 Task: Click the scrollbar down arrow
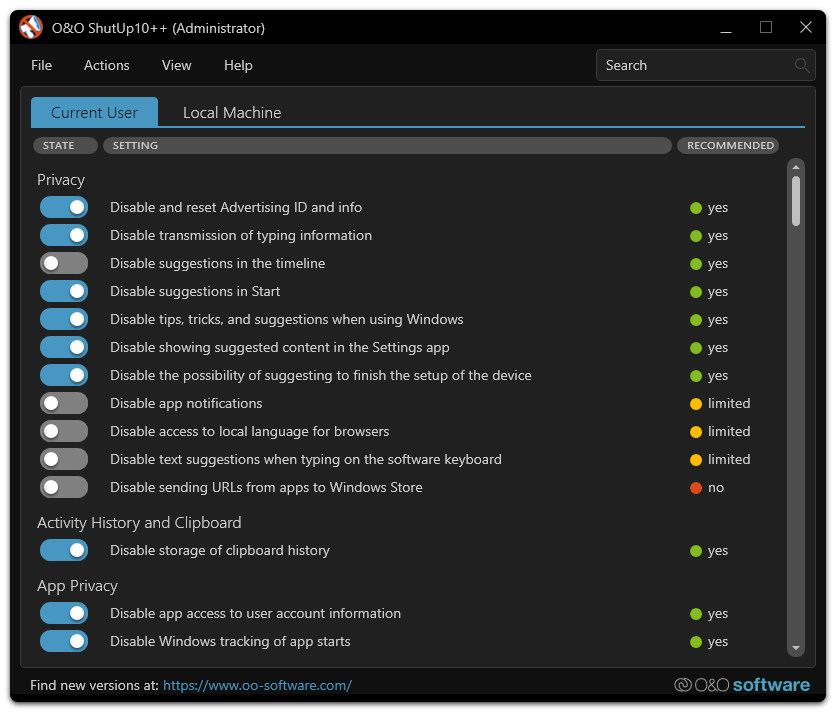tap(796, 648)
